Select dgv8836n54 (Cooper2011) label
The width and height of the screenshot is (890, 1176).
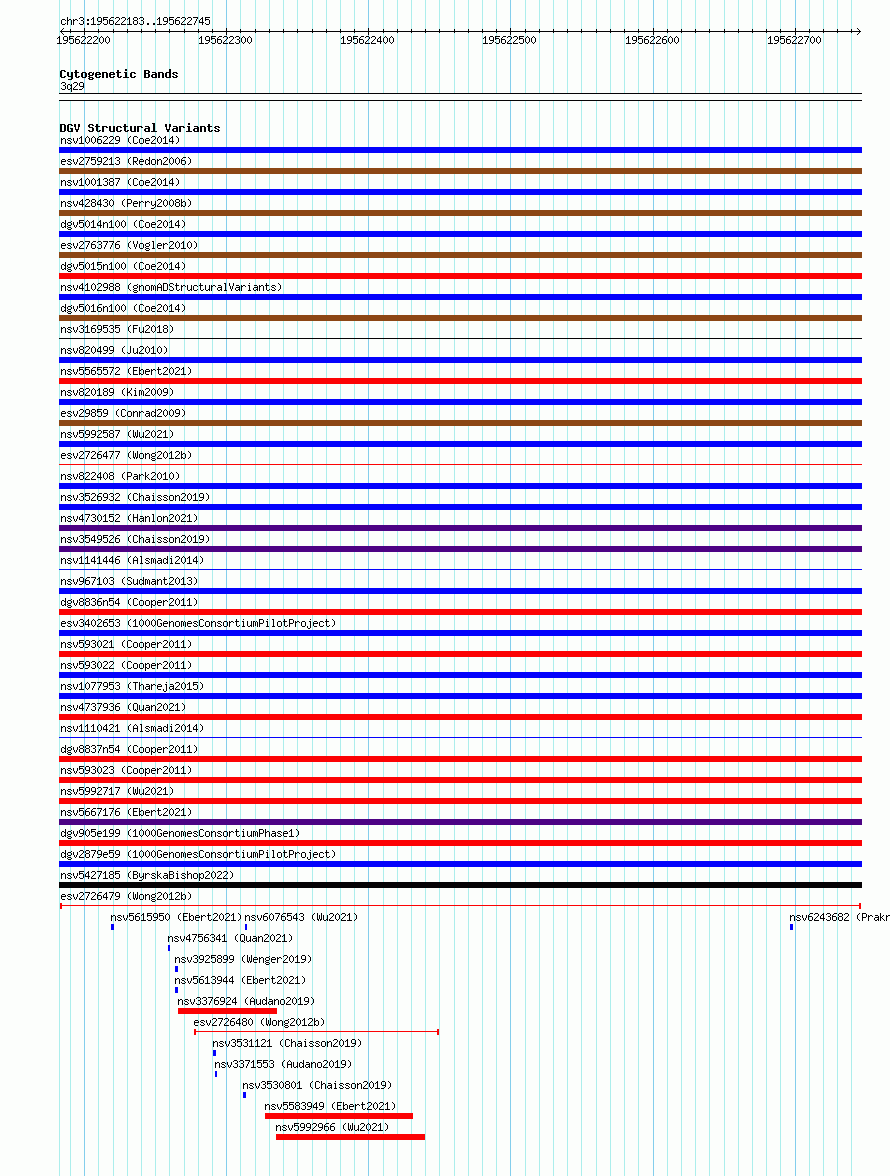coord(129,602)
